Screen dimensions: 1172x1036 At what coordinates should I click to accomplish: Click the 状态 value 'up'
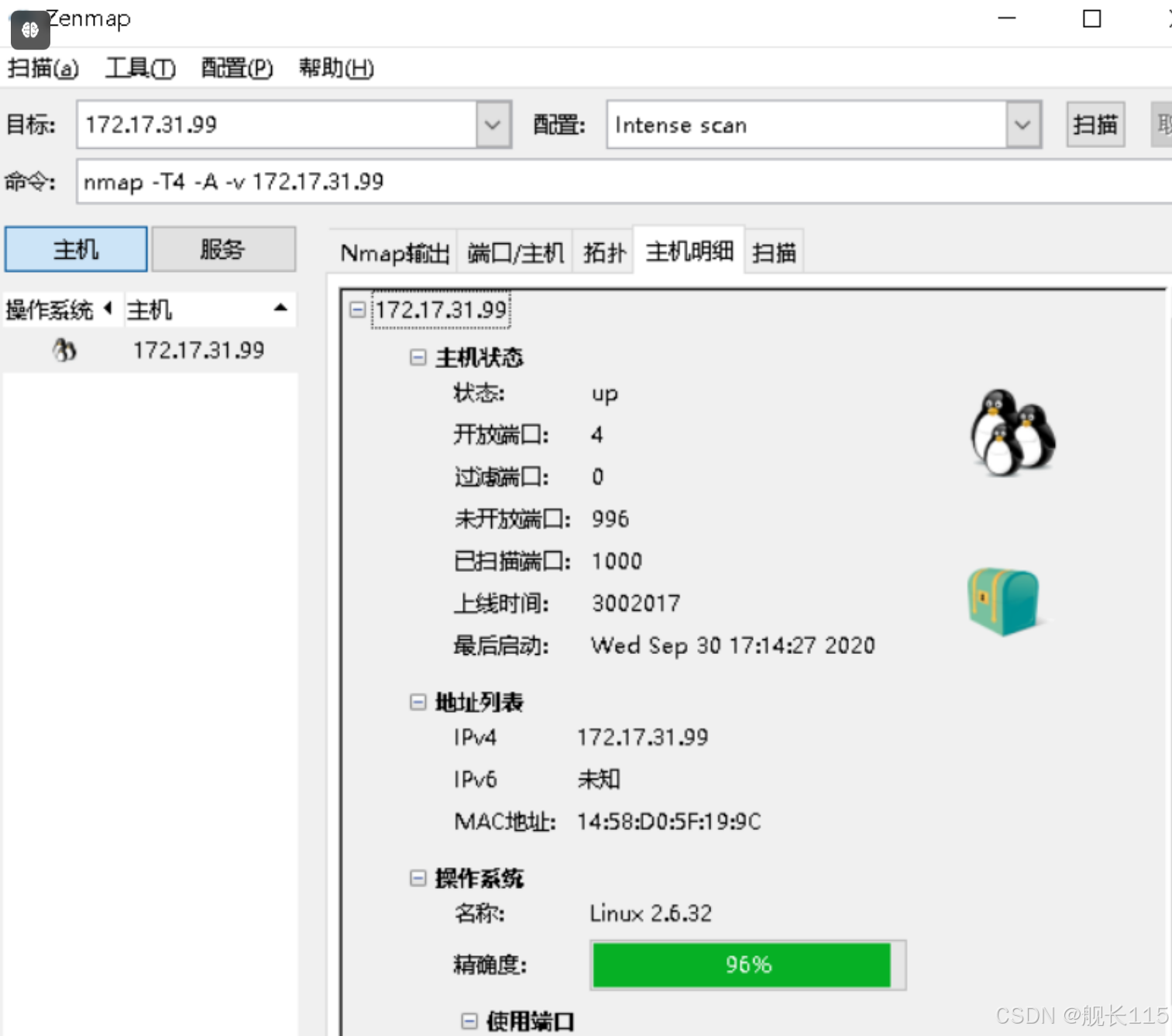click(x=604, y=394)
